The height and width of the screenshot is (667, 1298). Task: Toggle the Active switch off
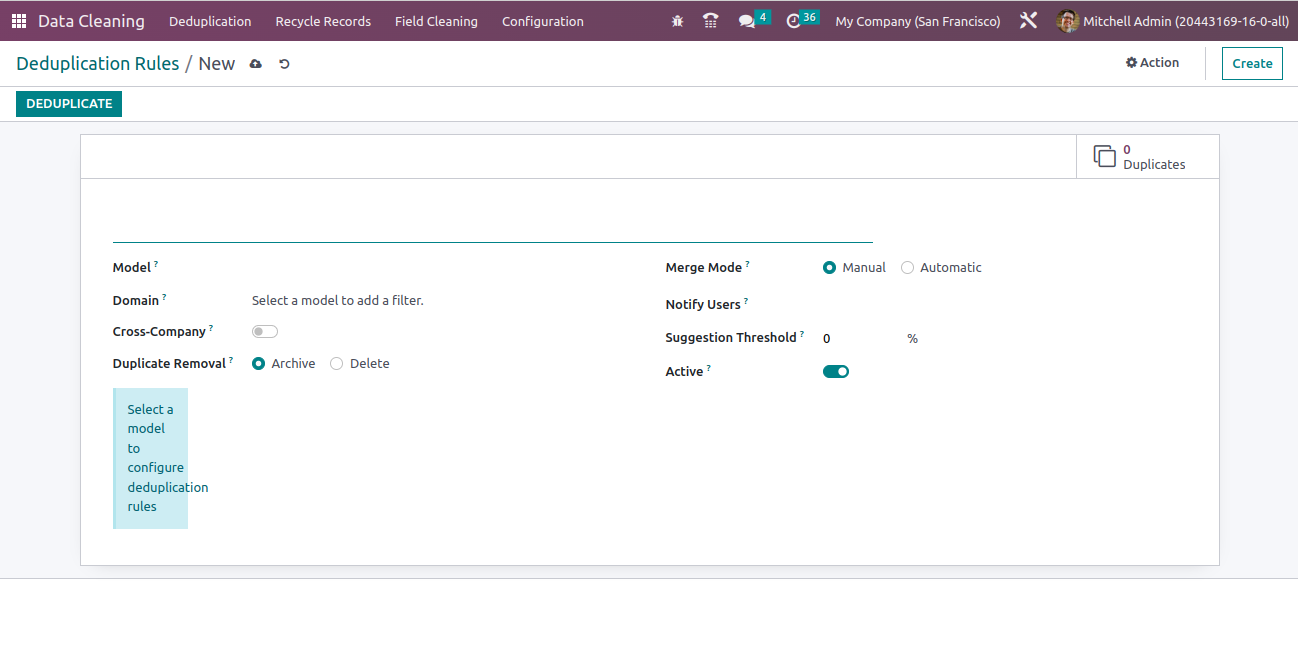point(836,372)
